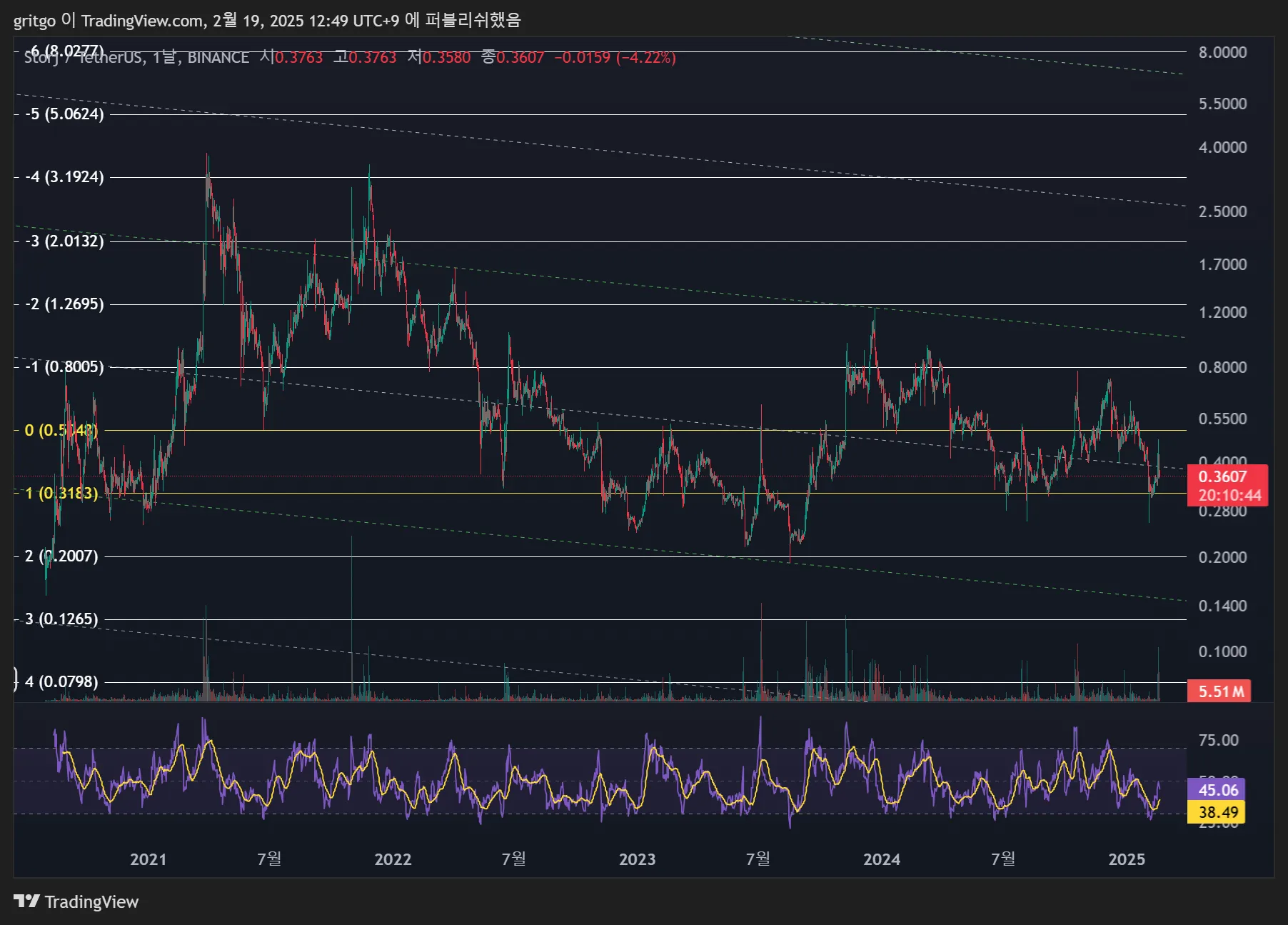Viewport: 1288px width, 925px height.
Task: Click the red volume tag 5.51 M
Action: [1219, 691]
